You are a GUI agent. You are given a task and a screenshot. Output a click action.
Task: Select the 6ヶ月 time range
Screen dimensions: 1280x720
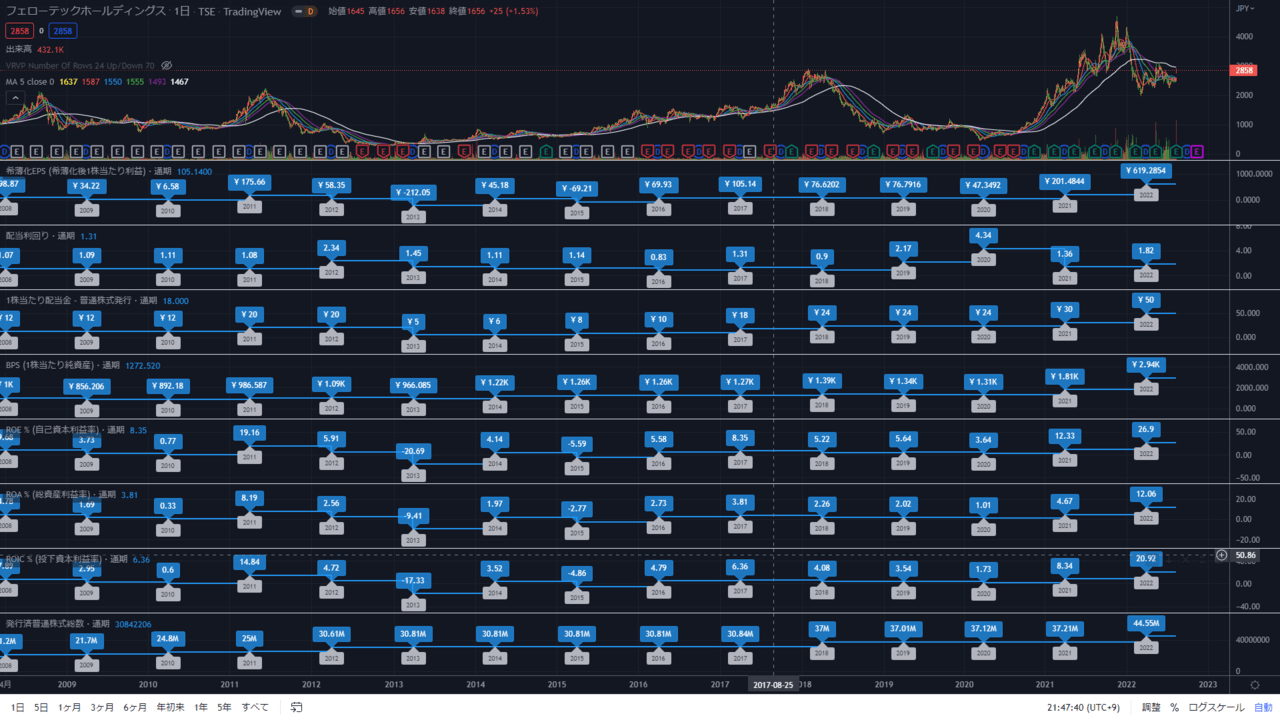click(135, 707)
